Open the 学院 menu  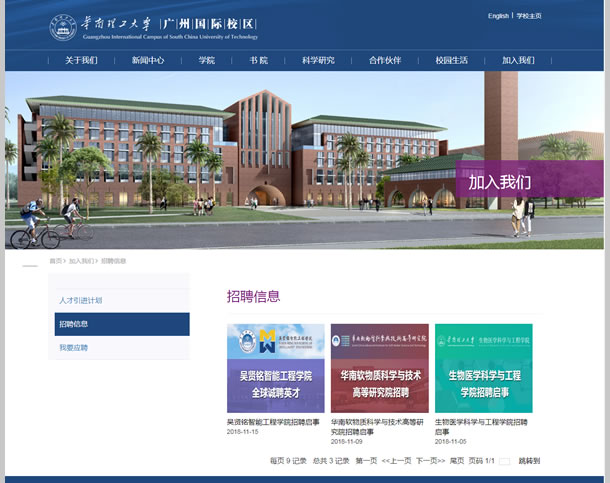point(207,60)
